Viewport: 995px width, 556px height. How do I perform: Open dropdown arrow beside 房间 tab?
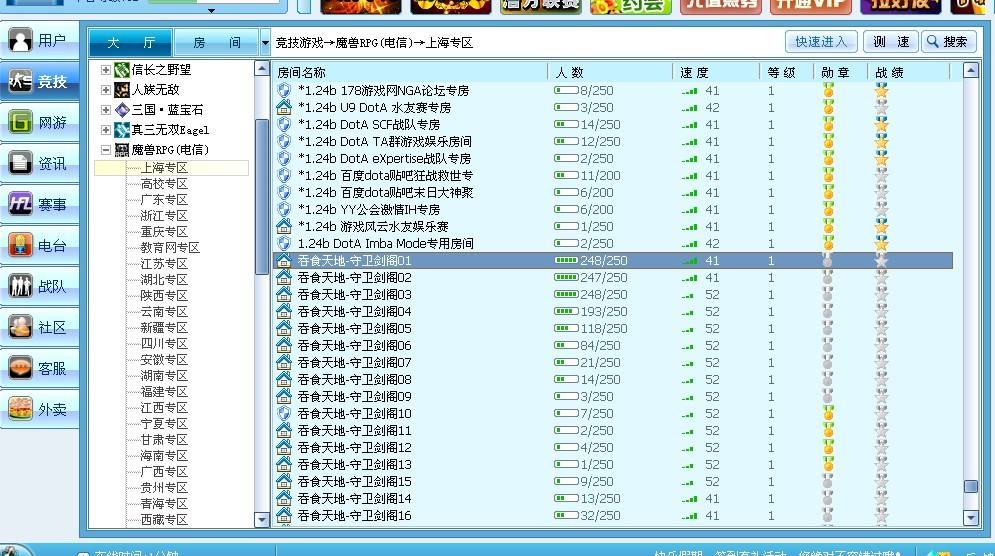click(265, 43)
